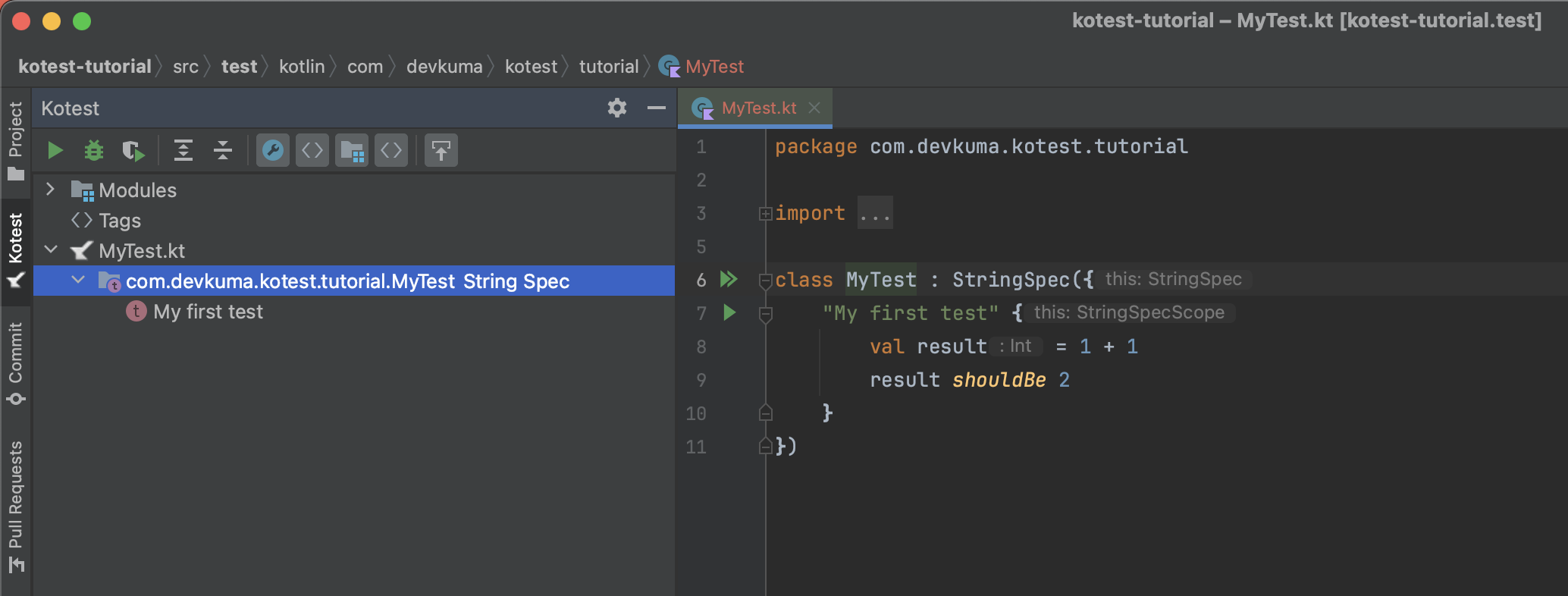This screenshot has width=1568, height=596.
Task: Click kotest-tutorial breadcrumb
Action: [x=84, y=67]
